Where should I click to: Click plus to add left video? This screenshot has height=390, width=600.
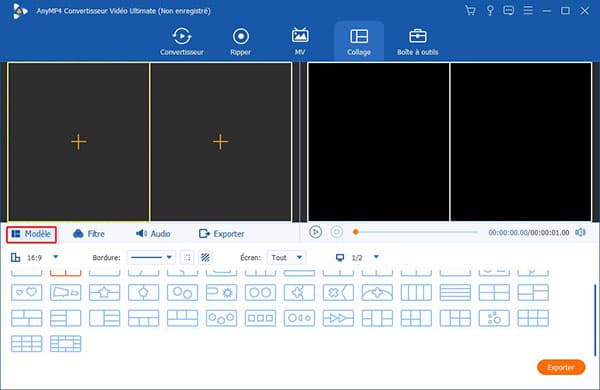pyautogui.click(x=79, y=142)
